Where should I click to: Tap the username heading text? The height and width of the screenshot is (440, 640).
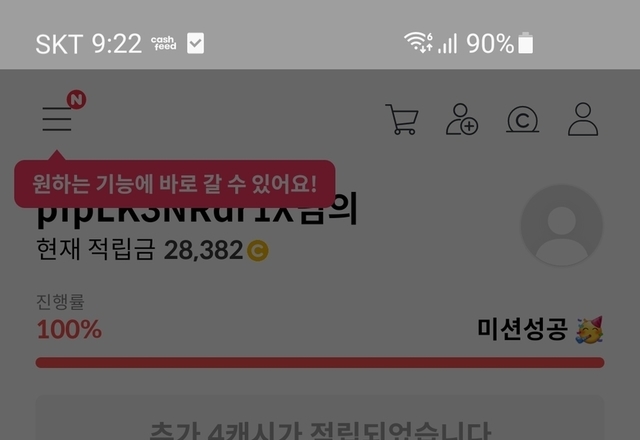click(x=197, y=212)
